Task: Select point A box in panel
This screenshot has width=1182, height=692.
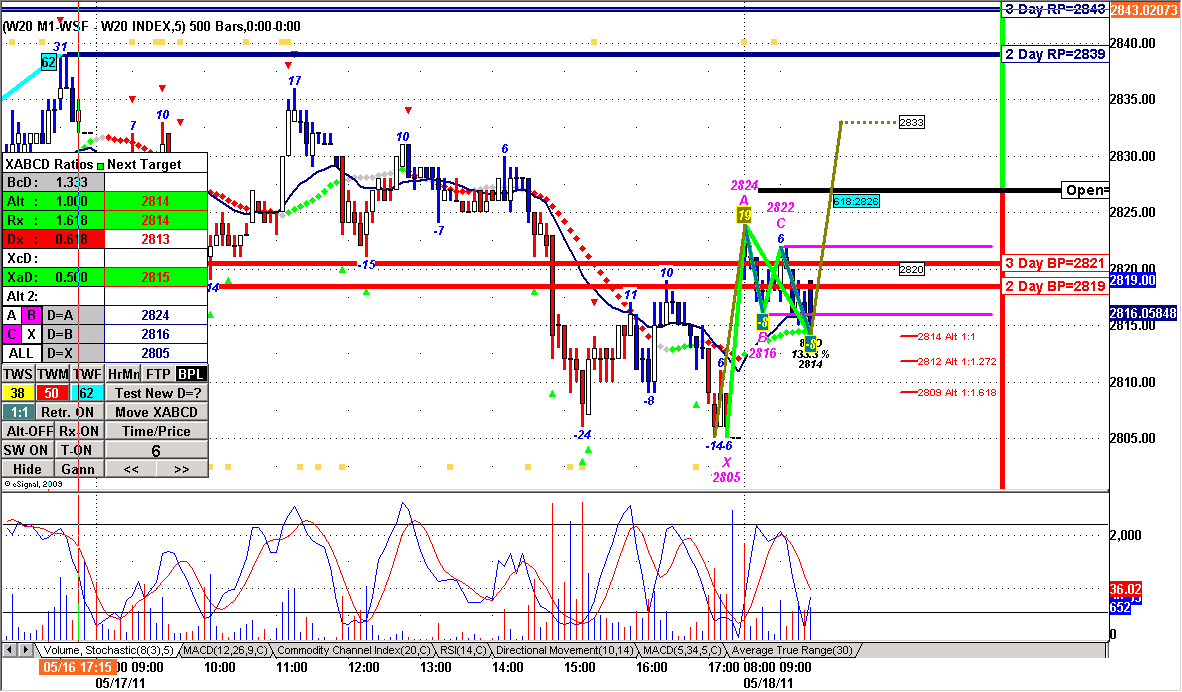Action: [12, 315]
